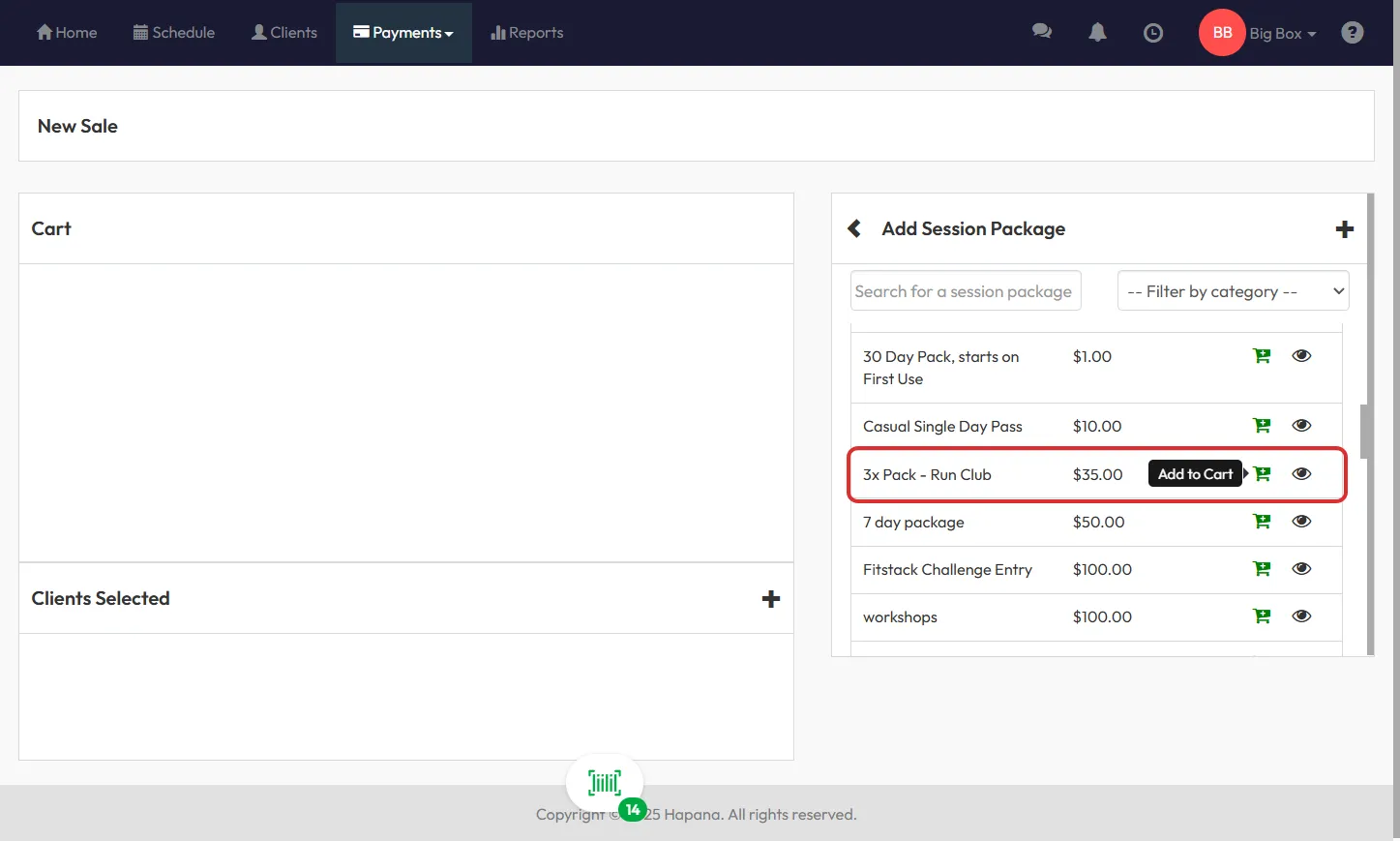Open the Filter by category dropdown
1400x841 pixels.
coord(1233,291)
